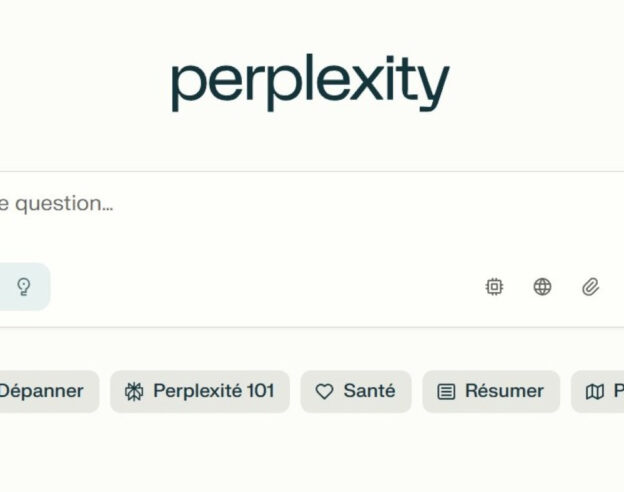624x492 pixels.
Task: Select the lightbulb Research mode icon
Action: pos(23,287)
